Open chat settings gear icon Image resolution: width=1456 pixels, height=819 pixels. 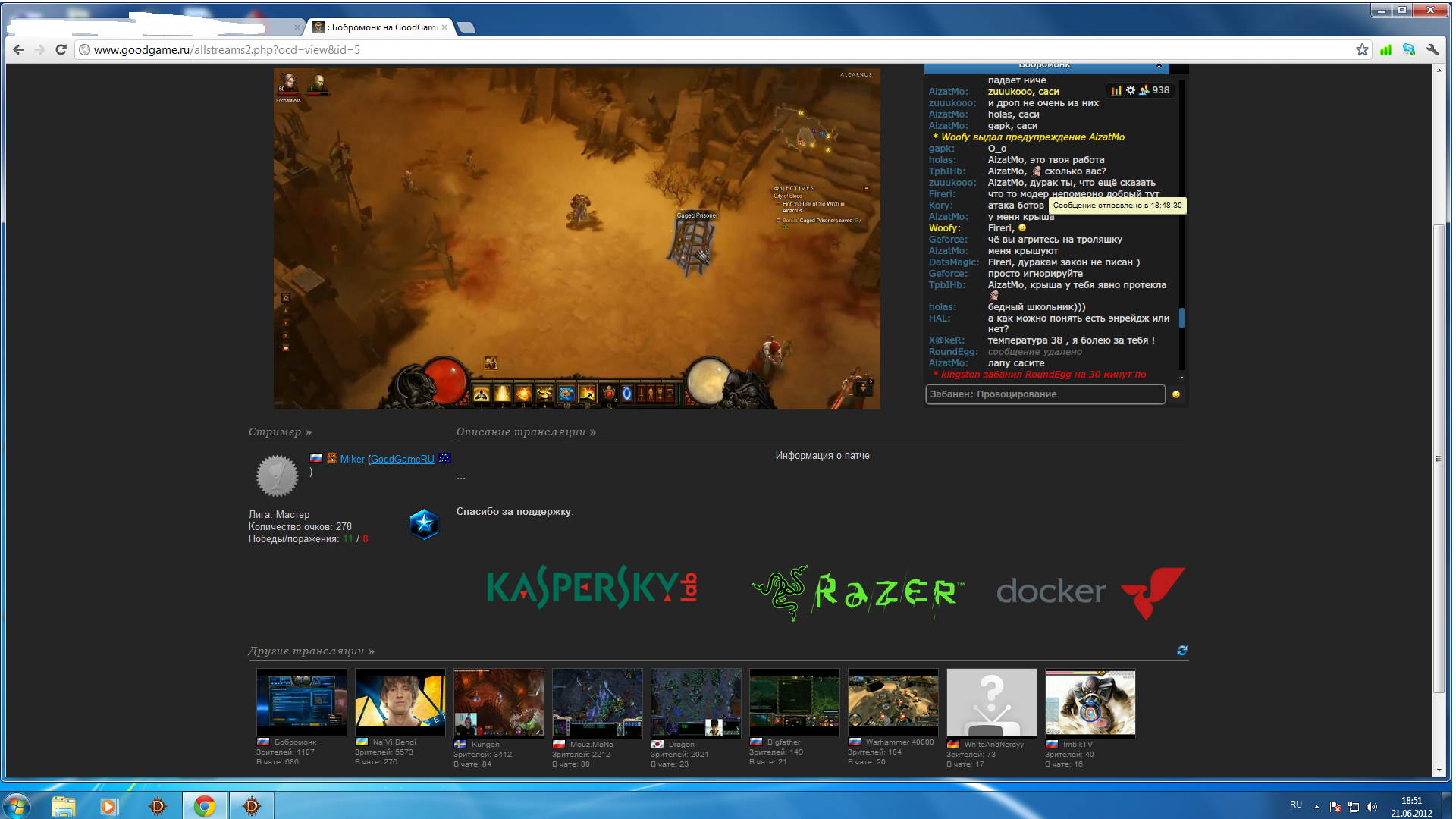pyautogui.click(x=1130, y=90)
